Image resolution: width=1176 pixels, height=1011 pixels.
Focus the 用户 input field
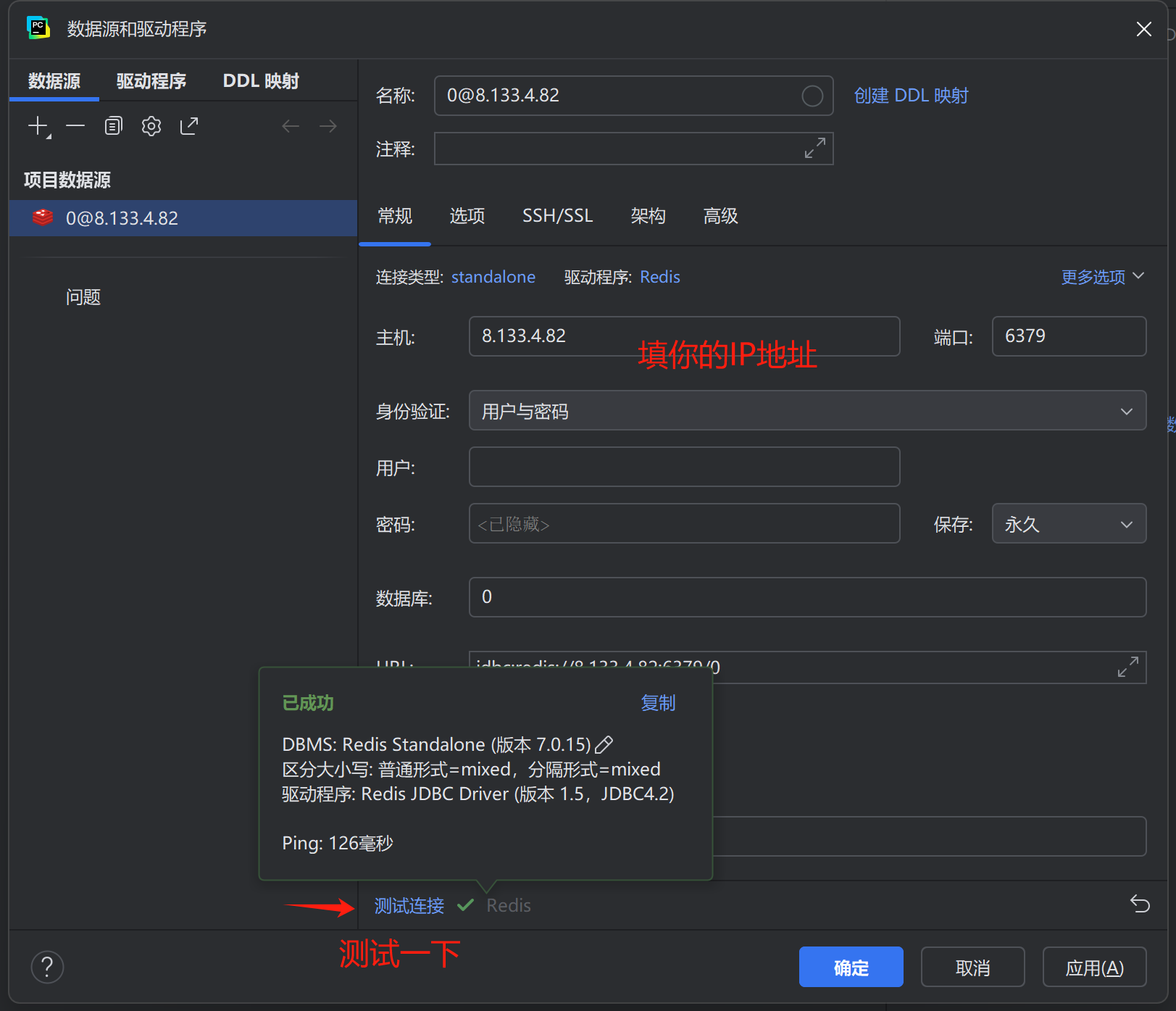tap(685, 467)
